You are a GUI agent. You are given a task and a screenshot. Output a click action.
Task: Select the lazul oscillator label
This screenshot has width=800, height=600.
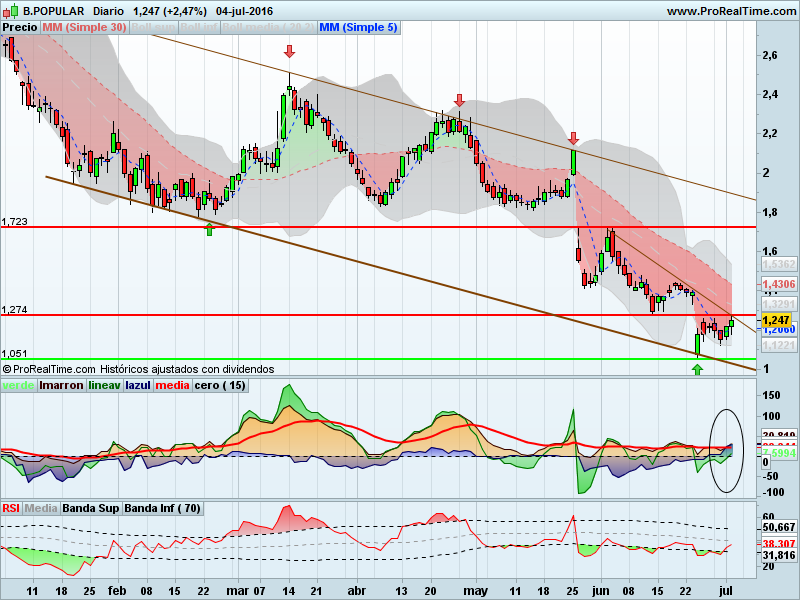pyautogui.click(x=138, y=385)
